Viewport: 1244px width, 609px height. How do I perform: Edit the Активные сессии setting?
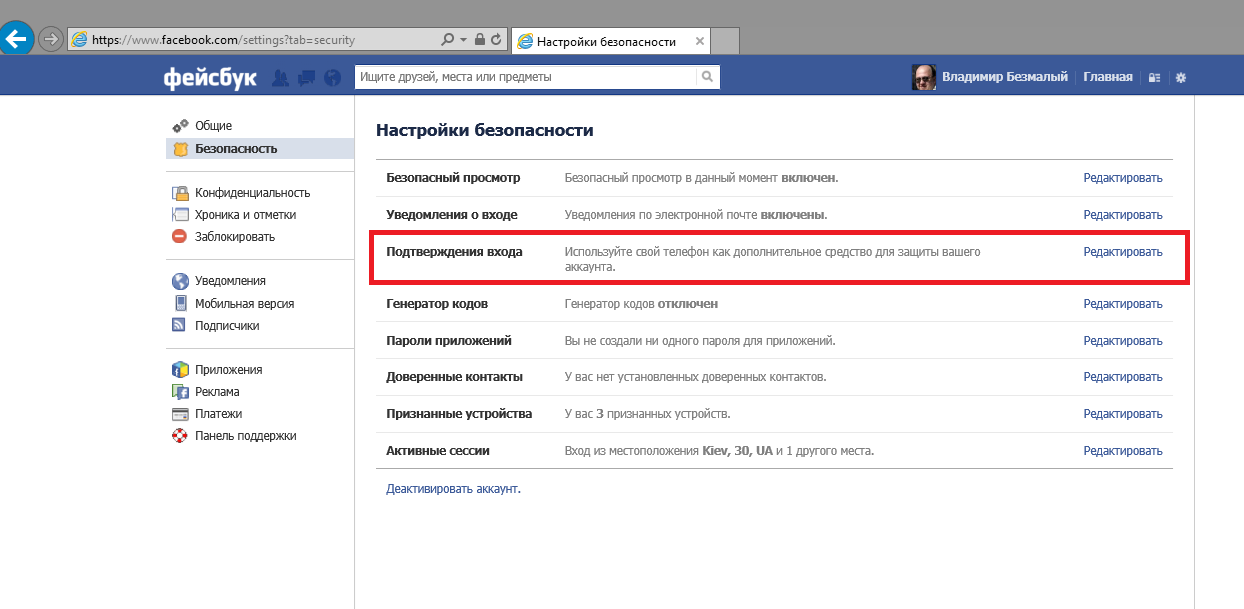coord(1123,451)
